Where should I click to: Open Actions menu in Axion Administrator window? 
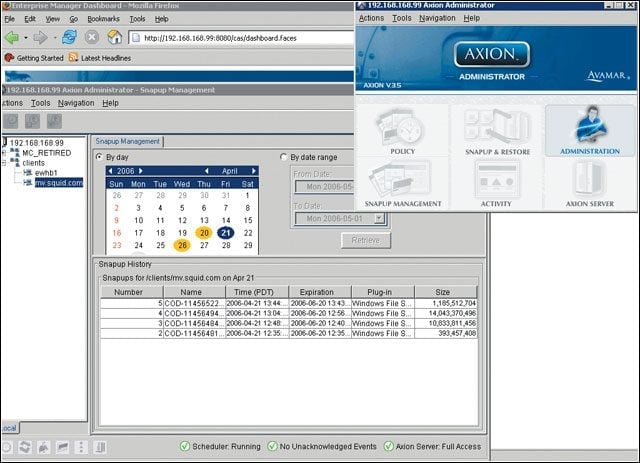pyautogui.click(x=371, y=18)
